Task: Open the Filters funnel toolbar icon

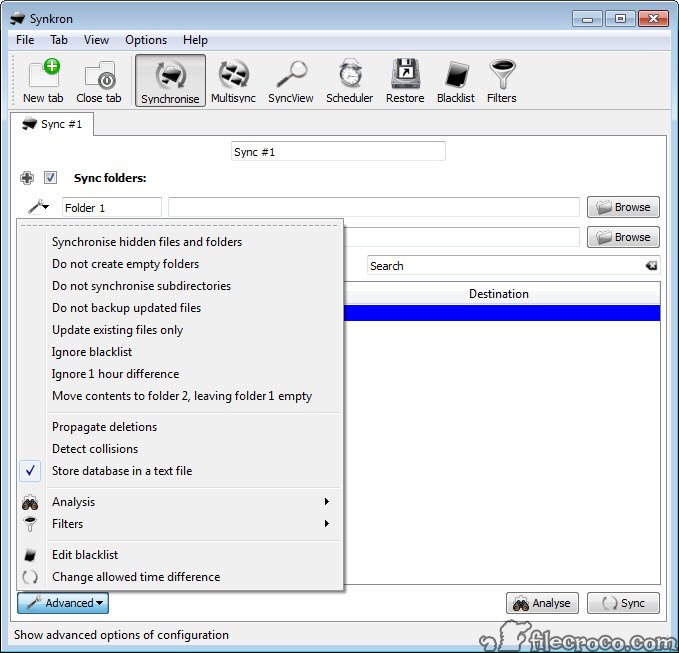Action: (x=501, y=81)
